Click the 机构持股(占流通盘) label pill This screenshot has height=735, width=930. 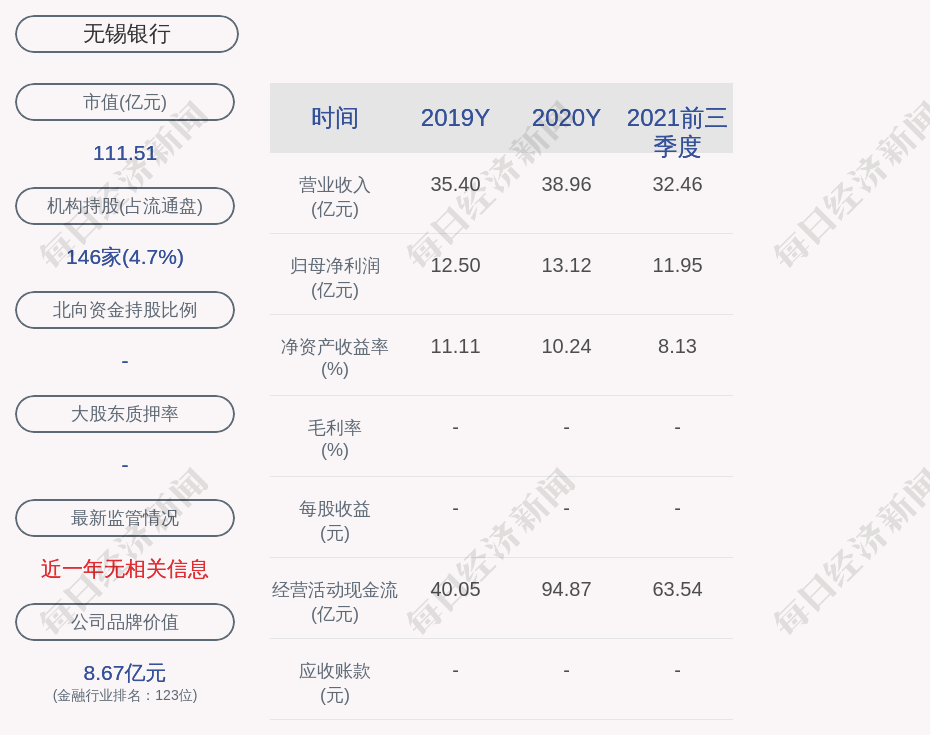tap(125, 206)
